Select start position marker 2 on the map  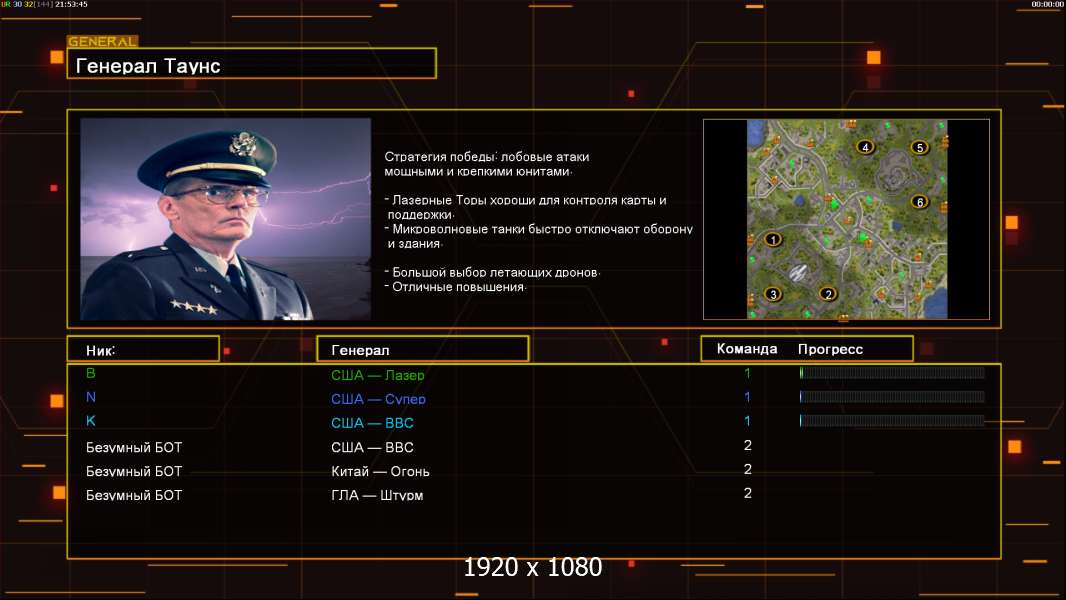pyautogui.click(x=827, y=294)
